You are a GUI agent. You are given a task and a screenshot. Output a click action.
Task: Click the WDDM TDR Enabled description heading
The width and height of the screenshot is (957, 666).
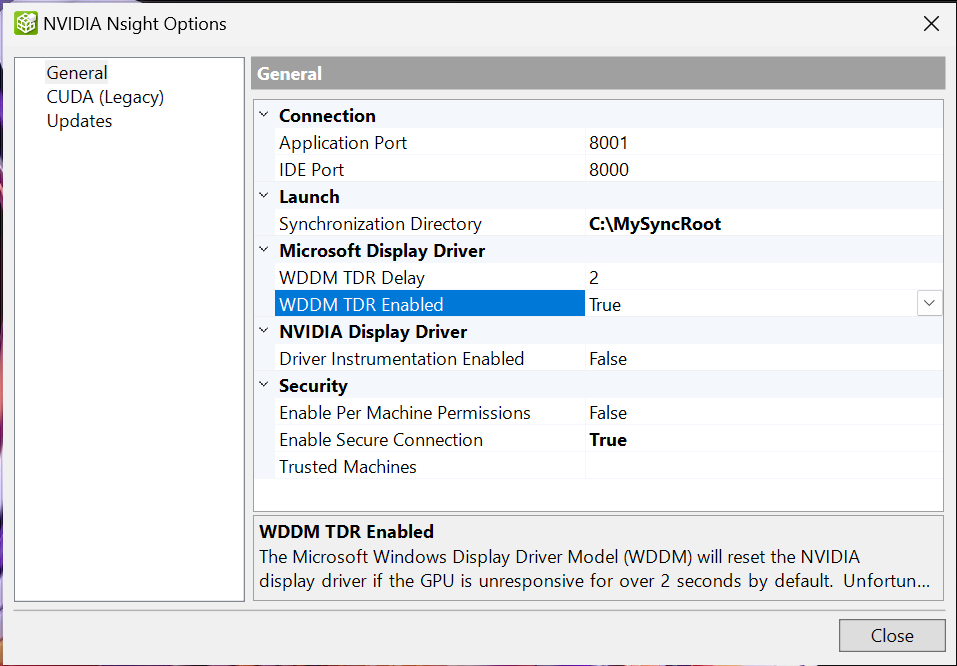[346, 531]
